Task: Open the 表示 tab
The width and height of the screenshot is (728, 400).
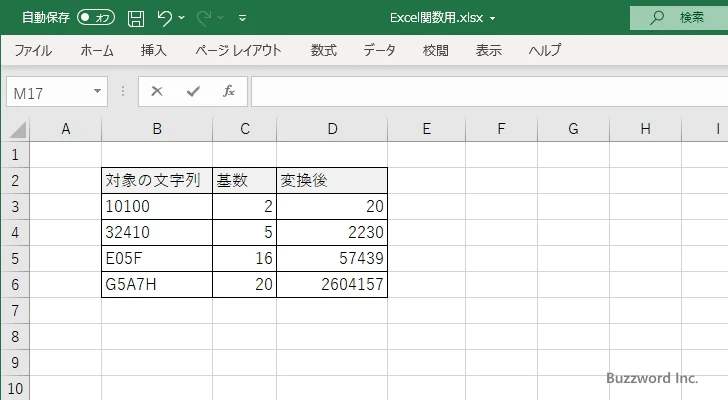Action: 488,50
